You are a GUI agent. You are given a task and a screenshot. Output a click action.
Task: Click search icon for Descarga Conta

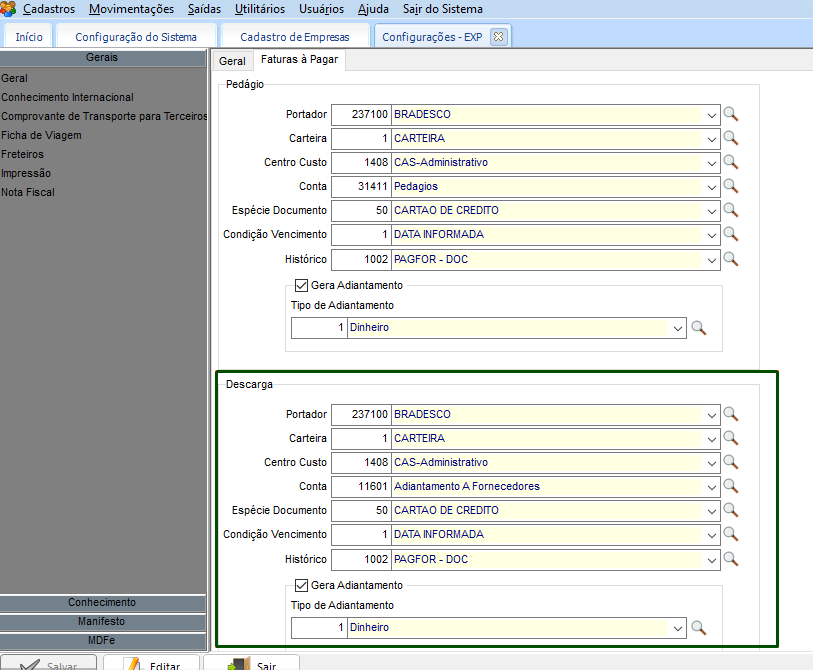point(731,486)
